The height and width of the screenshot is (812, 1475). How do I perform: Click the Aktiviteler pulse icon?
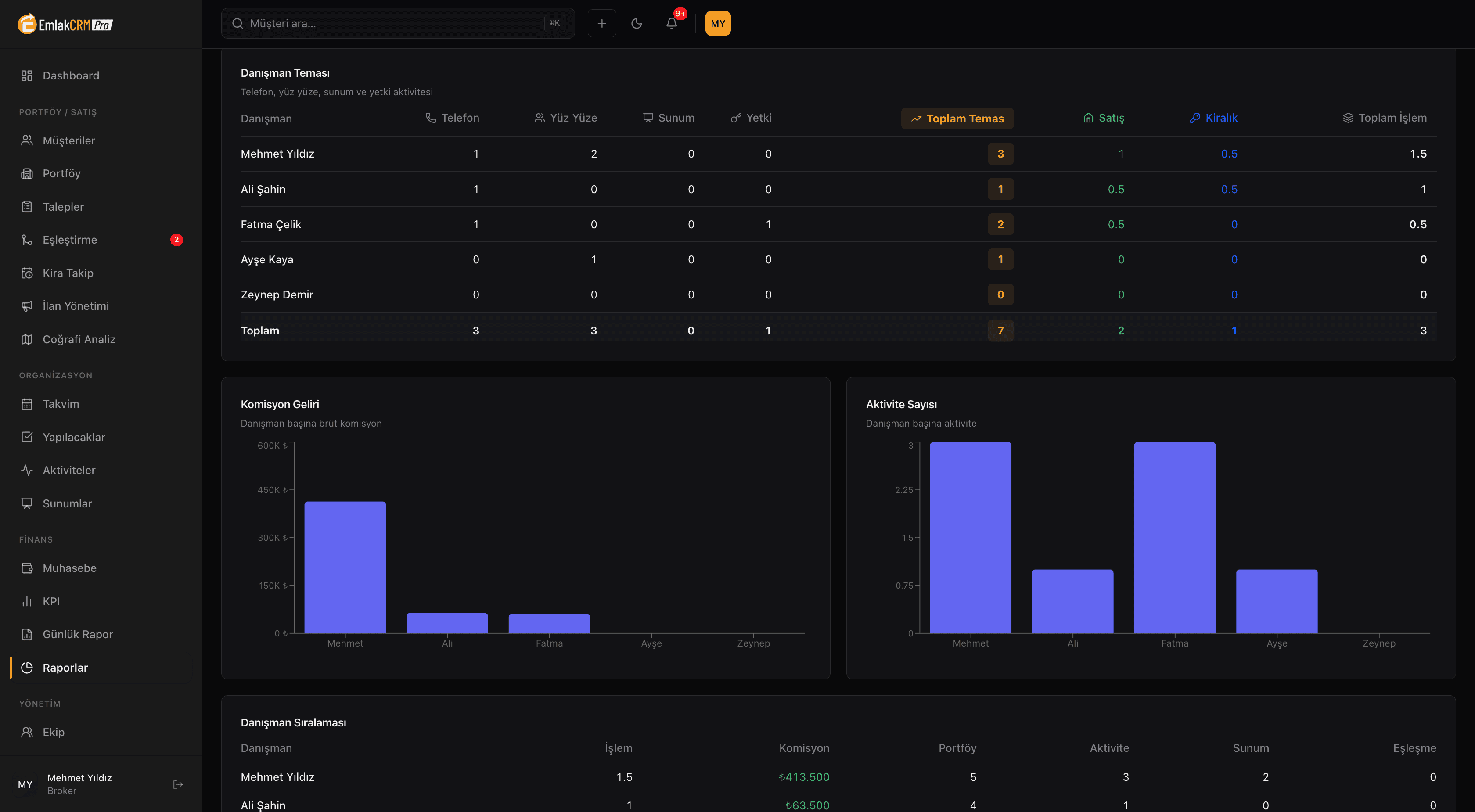27,470
